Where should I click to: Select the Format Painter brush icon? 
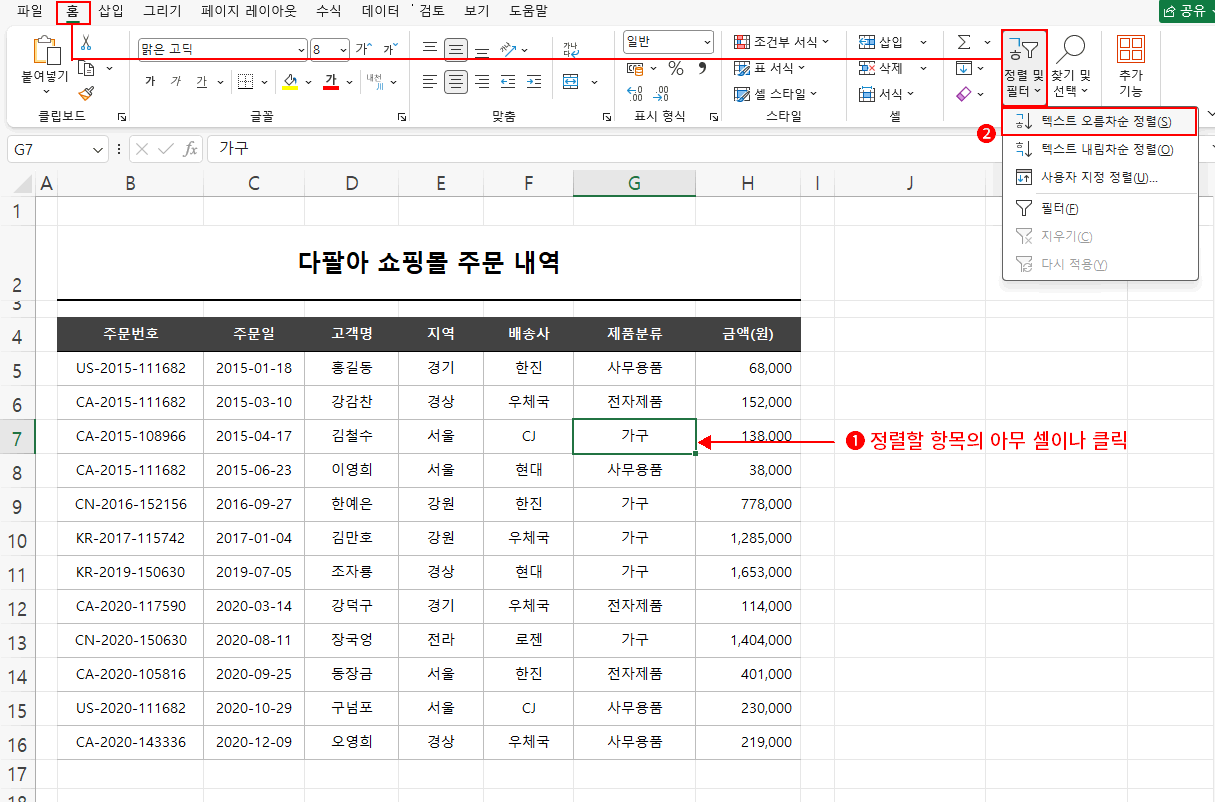[x=84, y=93]
